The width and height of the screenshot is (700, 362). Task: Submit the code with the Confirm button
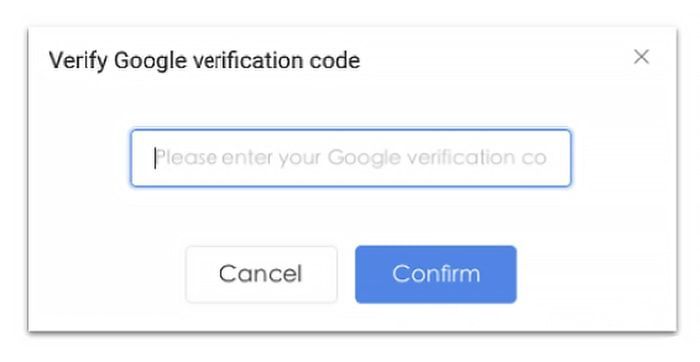pyautogui.click(x=436, y=274)
